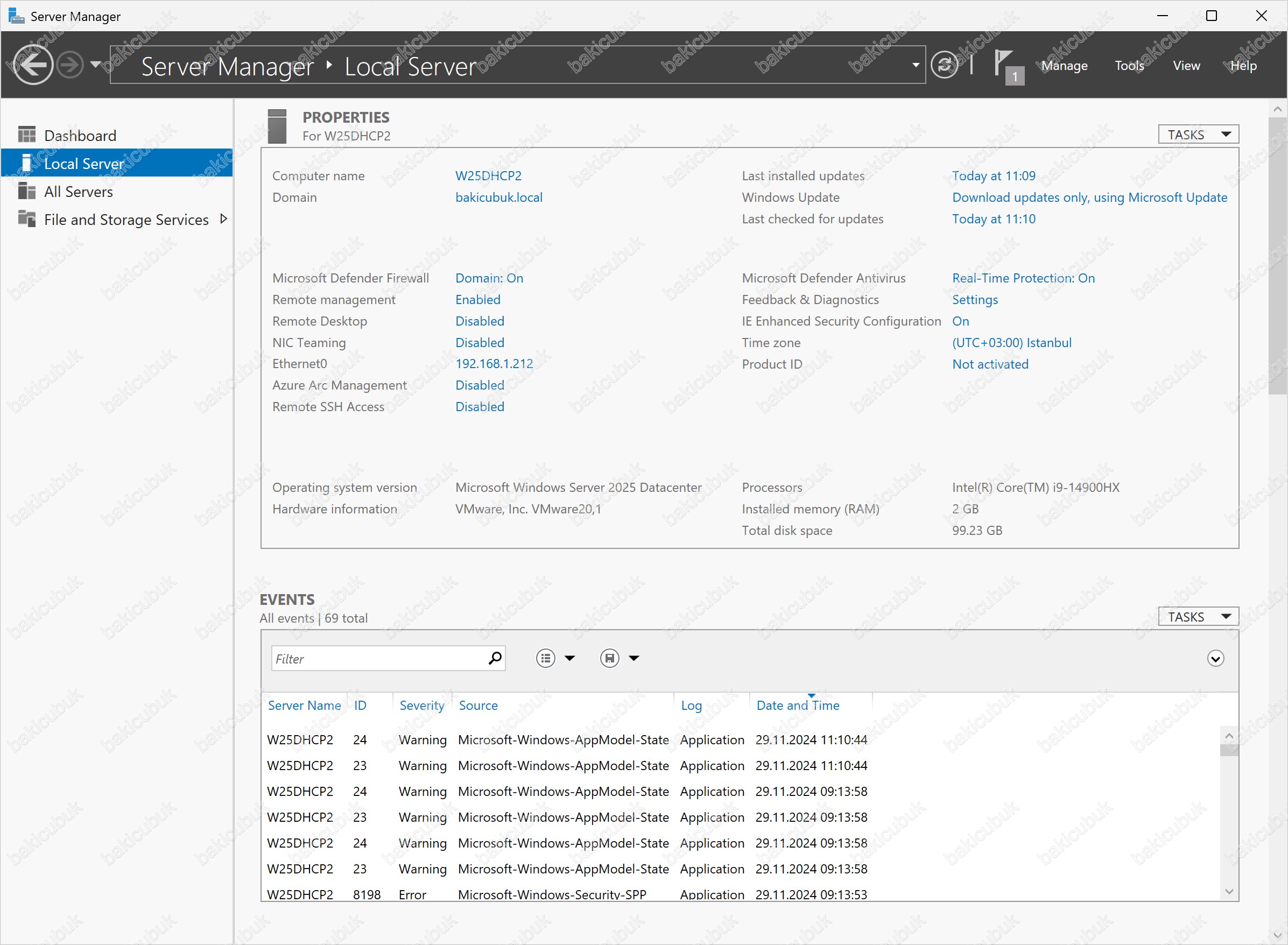
Task: Open the Properties TASKS dropdown
Action: point(1198,135)
